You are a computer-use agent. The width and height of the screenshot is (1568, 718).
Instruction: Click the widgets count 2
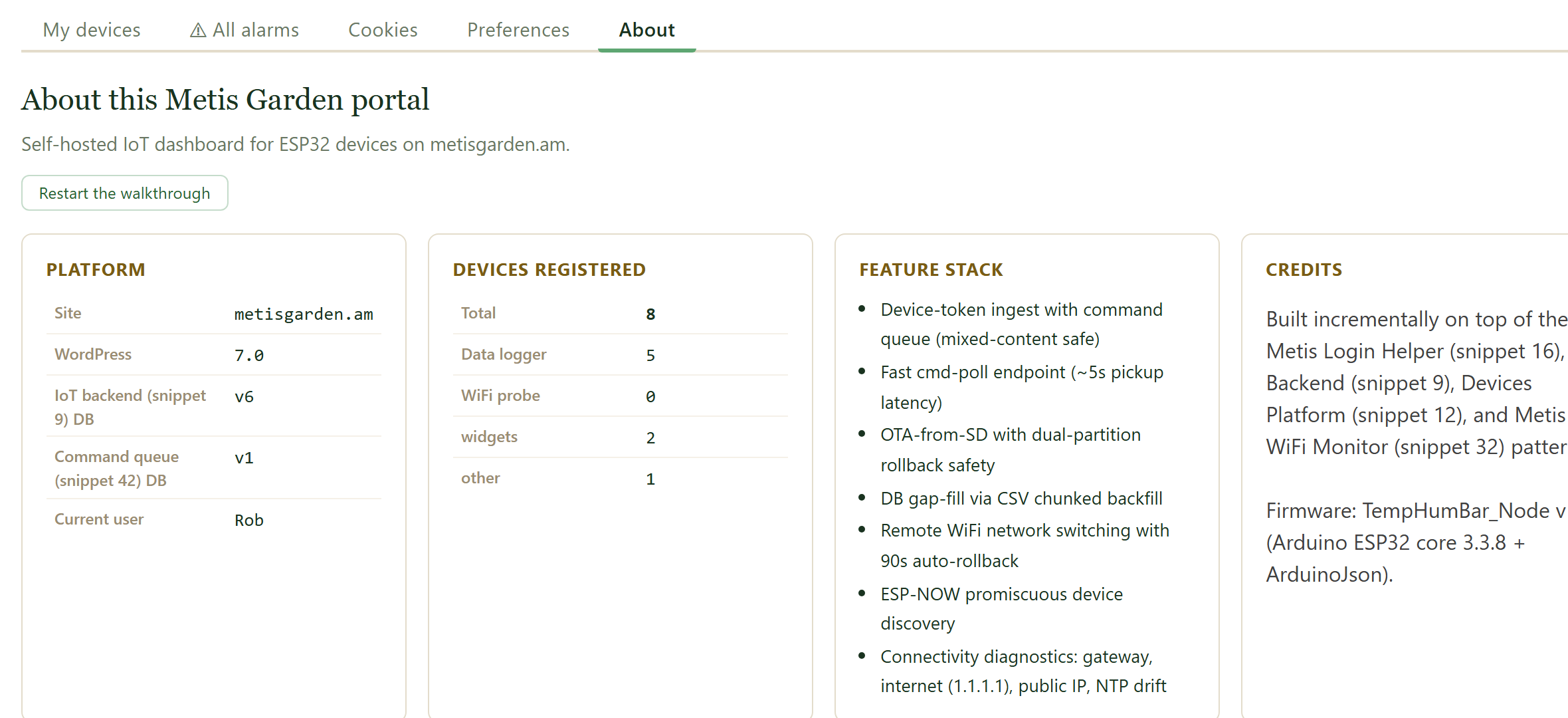(x=650, y=438)
